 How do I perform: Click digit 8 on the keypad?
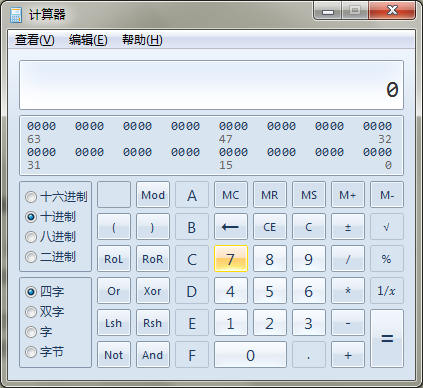click(x=270, y=259)
